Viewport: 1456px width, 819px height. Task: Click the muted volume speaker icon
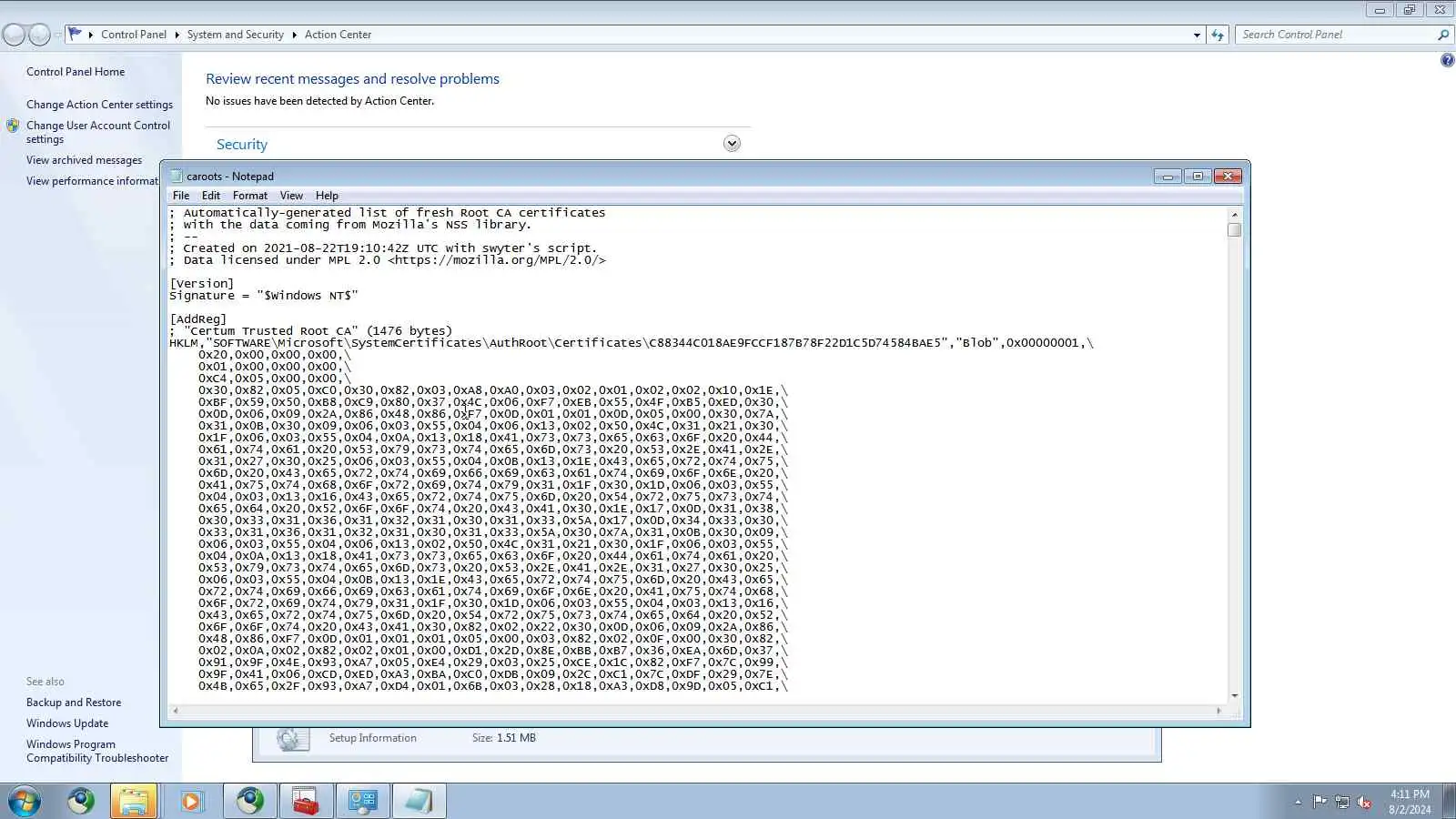(1364, 802)
